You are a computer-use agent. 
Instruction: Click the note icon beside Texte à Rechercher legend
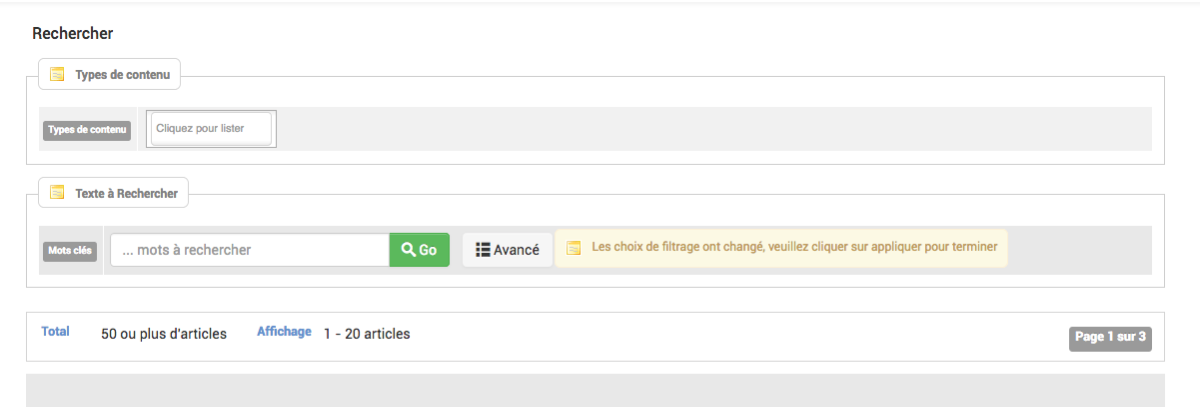point(57,193)
